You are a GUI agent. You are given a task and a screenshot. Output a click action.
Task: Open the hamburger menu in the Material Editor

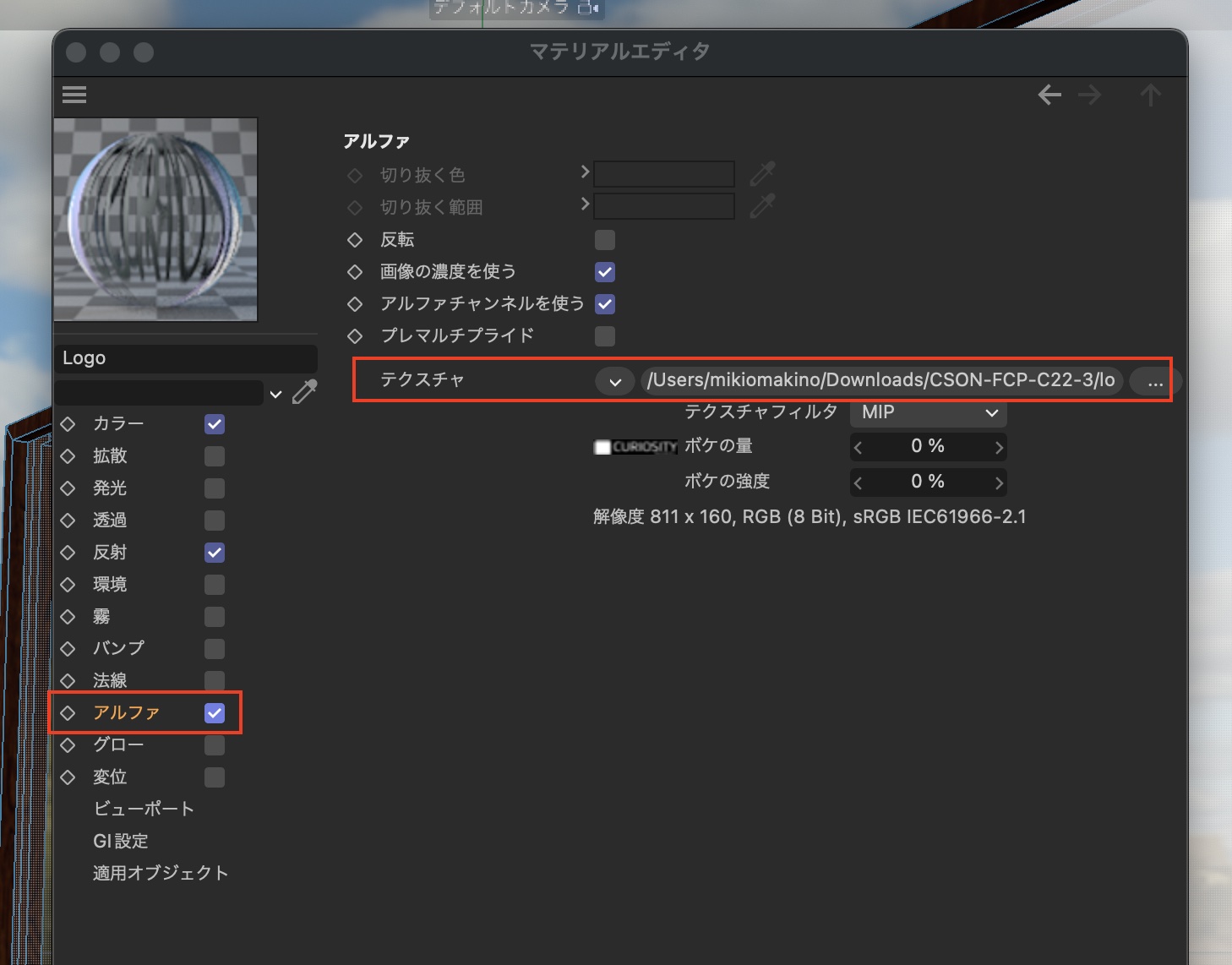click(x=74, y=95)
